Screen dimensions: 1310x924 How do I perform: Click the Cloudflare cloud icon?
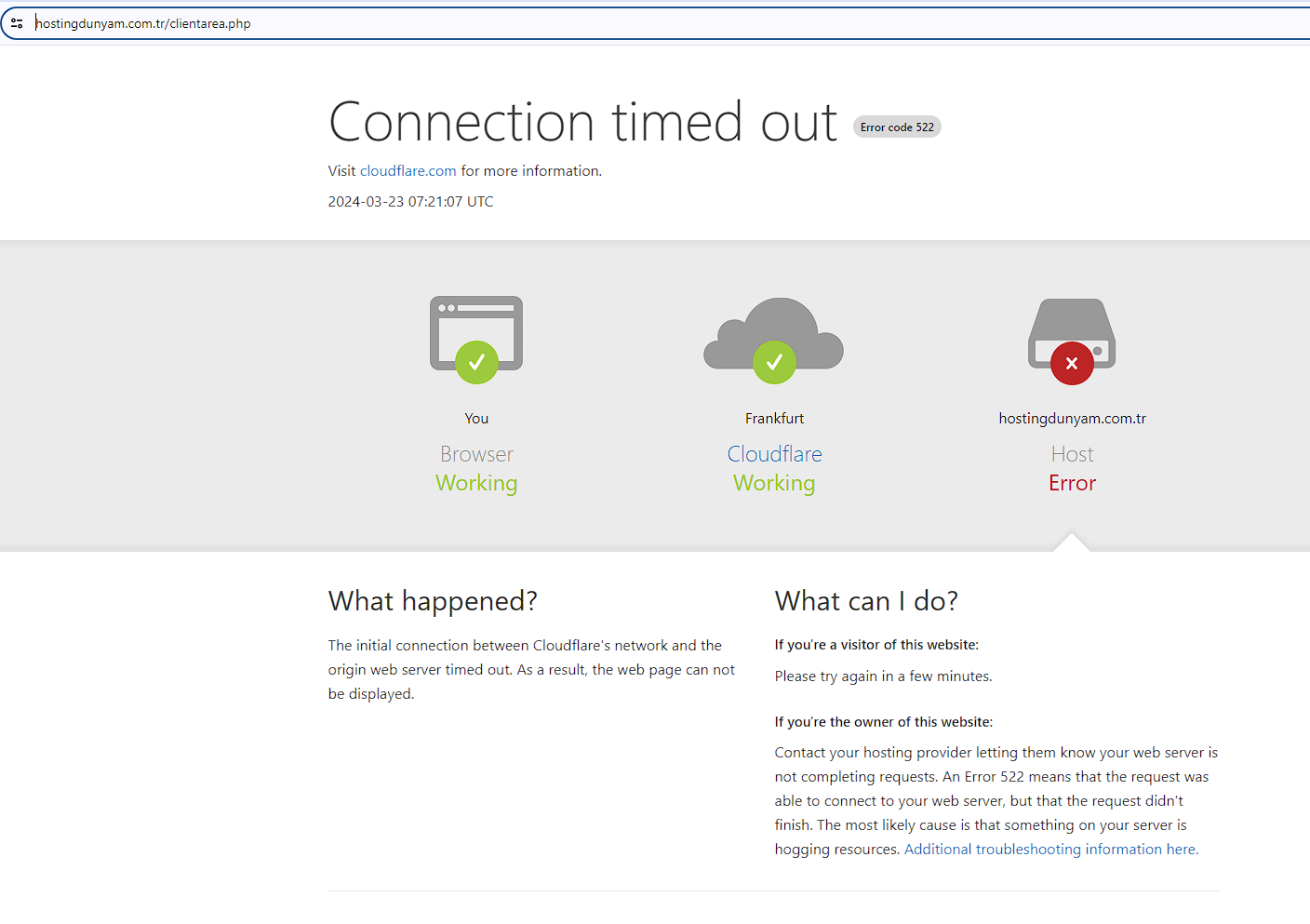(x=774, y=333)
